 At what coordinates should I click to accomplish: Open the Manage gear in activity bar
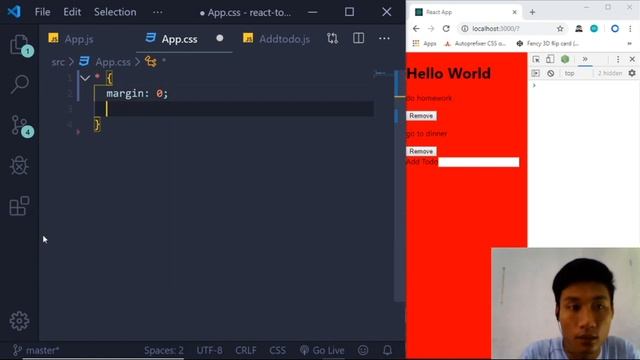pyautogui.click(x=19, y=321)
